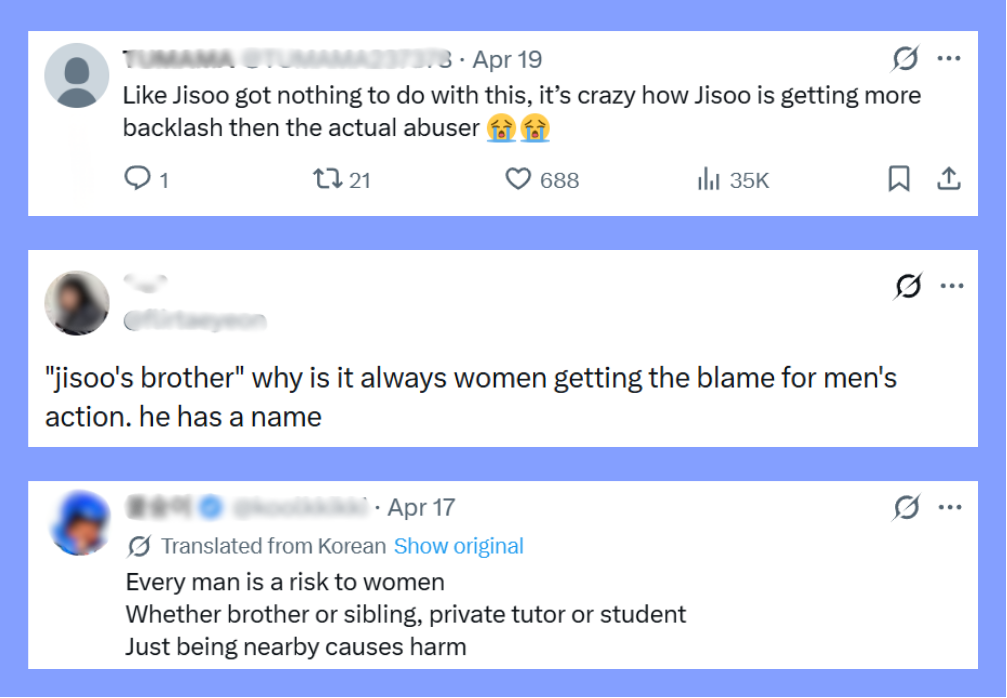The width and height of the screenshot is (1007, 698).
Task: Open the Apr 19 timestamp link
Action: [x=506, y=60]
